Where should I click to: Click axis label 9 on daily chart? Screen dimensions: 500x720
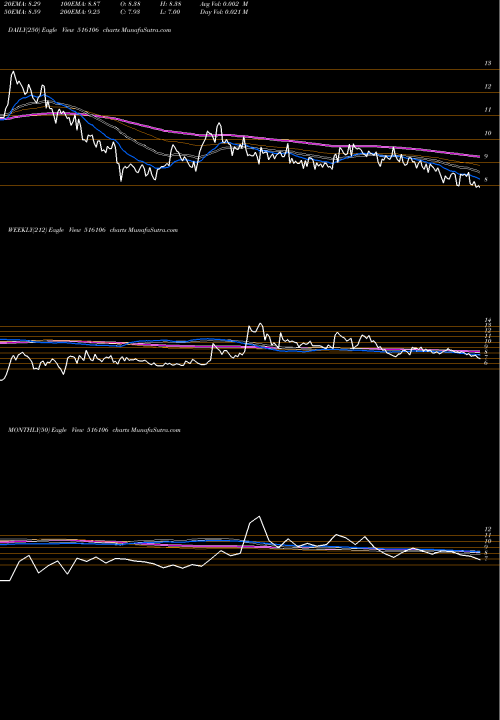pyautogui.click(x=486, y=157)
